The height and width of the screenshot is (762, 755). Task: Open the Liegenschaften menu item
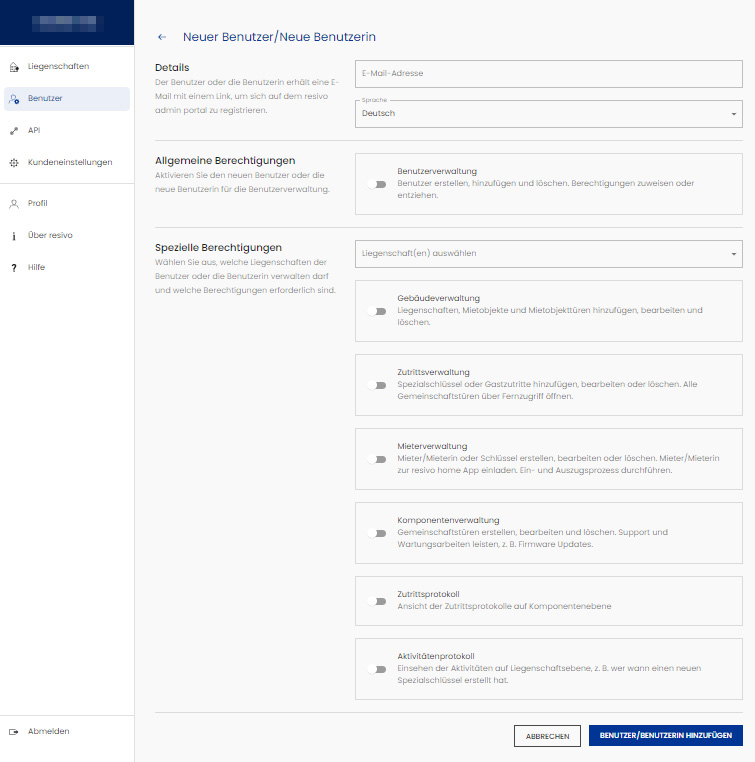point(67,67)
